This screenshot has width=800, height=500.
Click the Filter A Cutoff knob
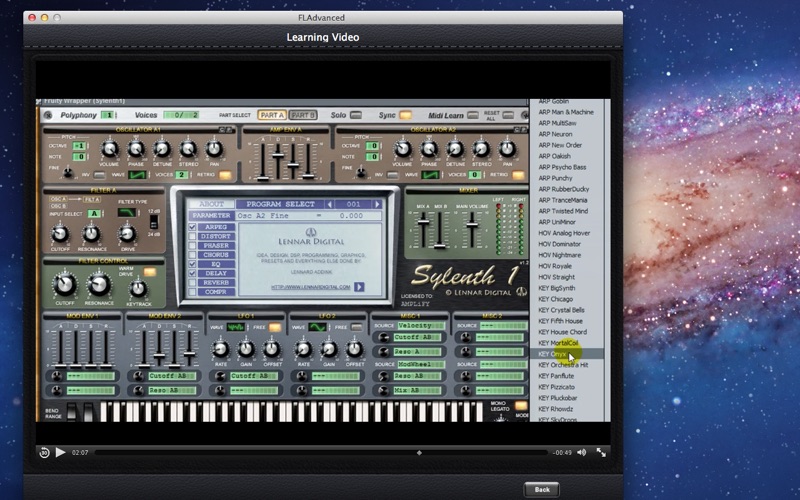tap(60, 234)
